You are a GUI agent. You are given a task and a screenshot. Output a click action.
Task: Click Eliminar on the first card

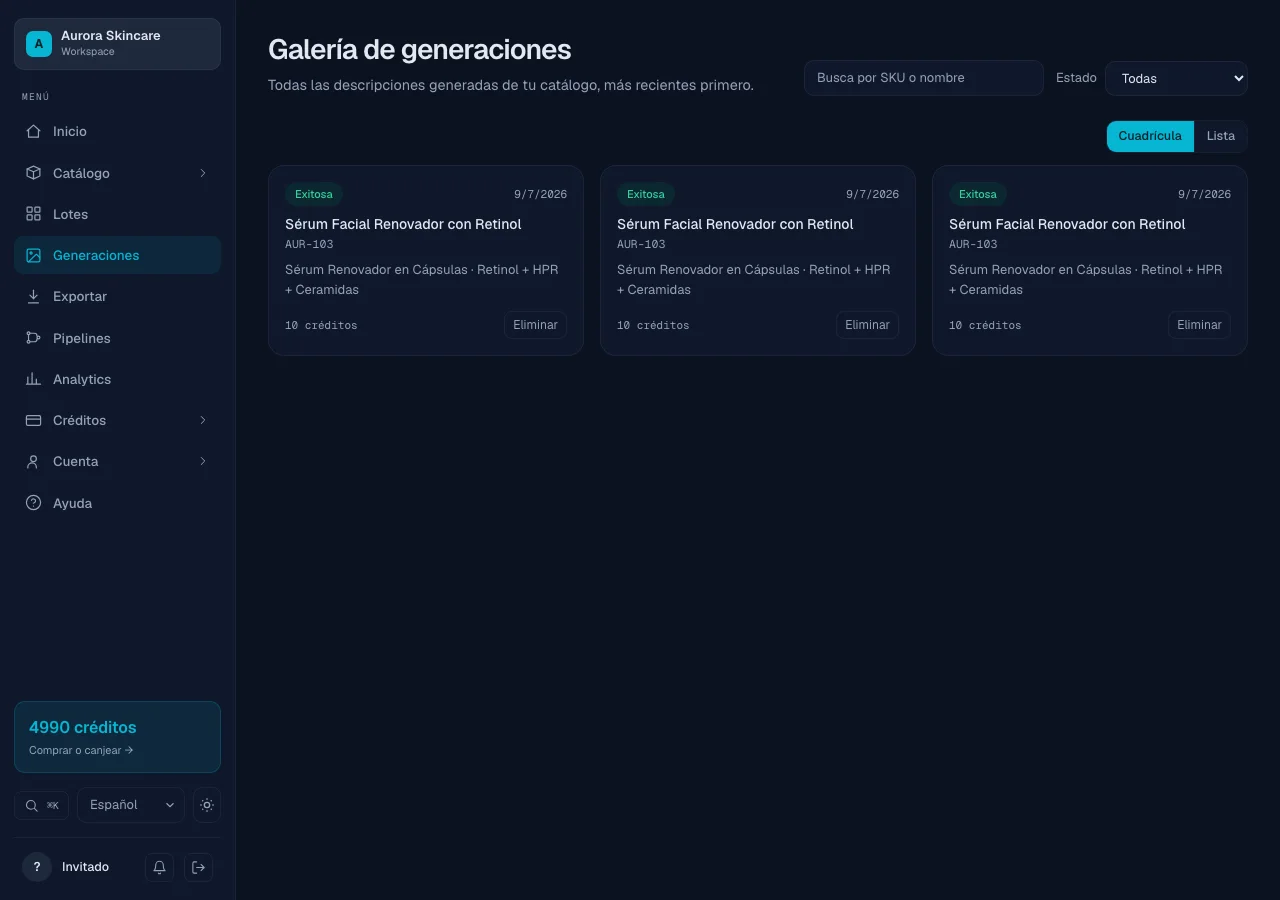click(535, 325)
